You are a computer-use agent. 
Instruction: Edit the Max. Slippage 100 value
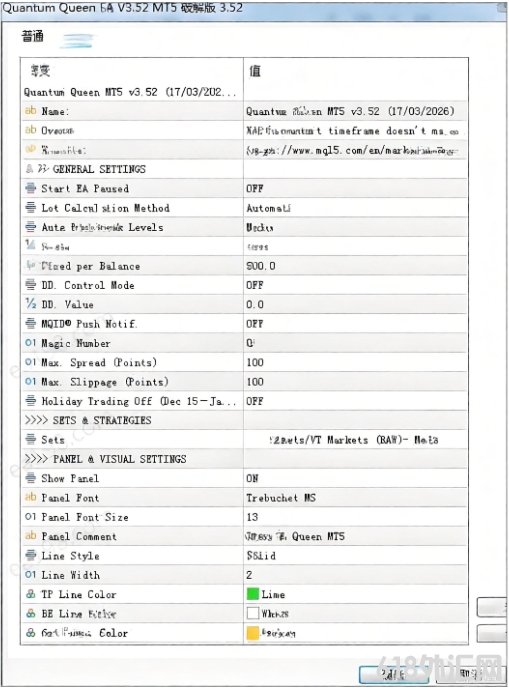coord(355,382)
